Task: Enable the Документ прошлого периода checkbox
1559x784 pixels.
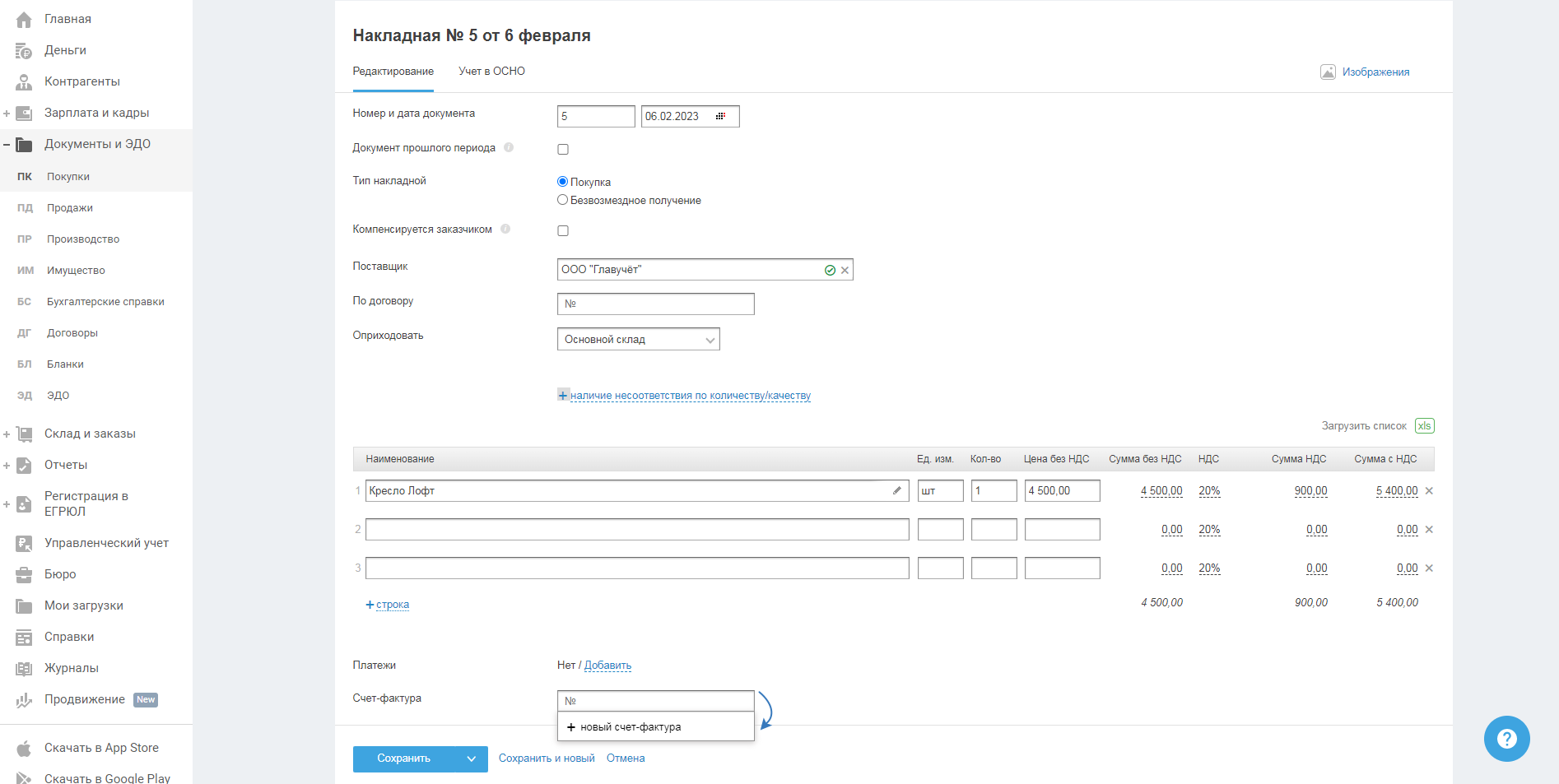Action: click(563, 149)
